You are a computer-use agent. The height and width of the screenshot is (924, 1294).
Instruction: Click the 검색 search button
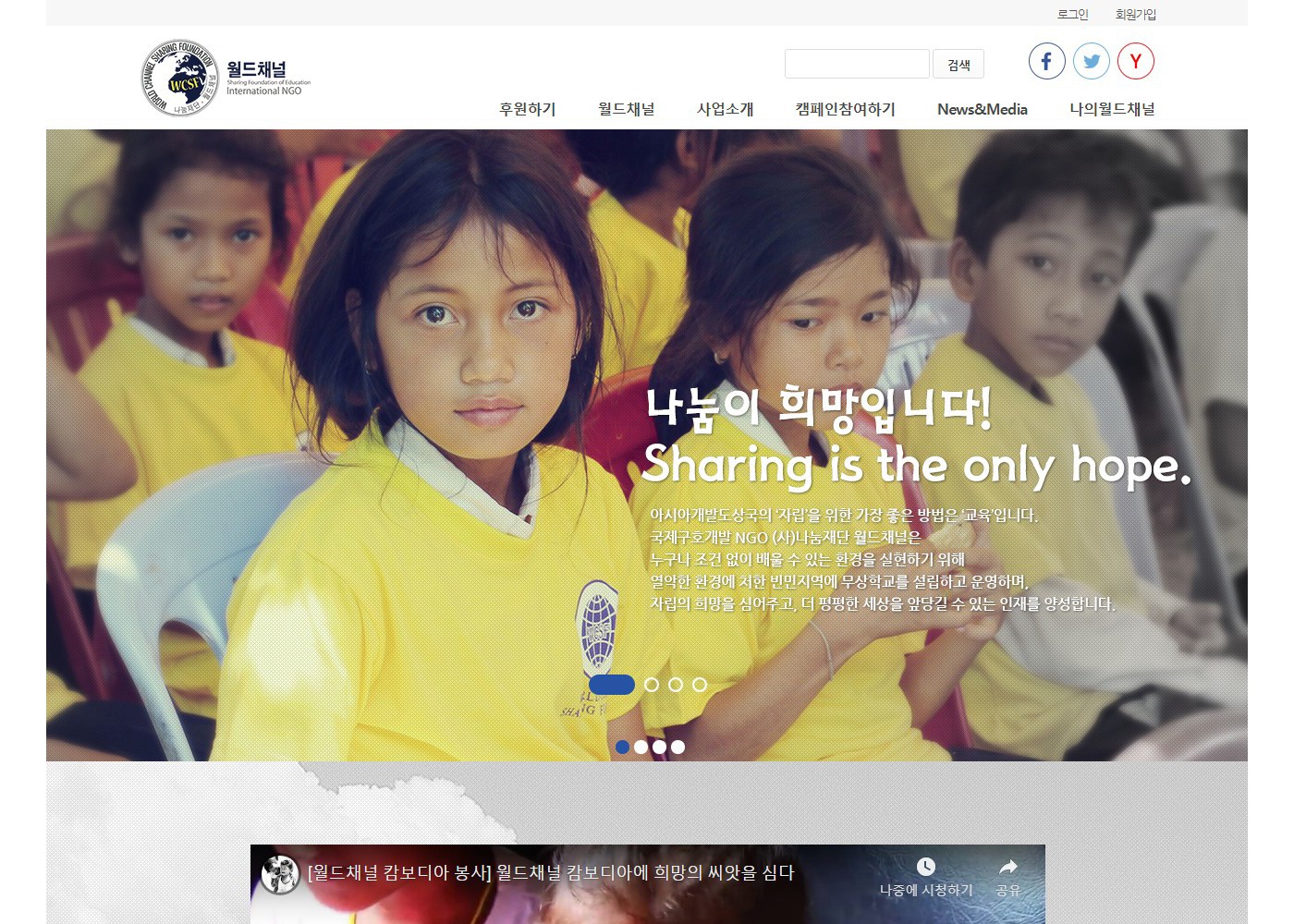[958, 65]
